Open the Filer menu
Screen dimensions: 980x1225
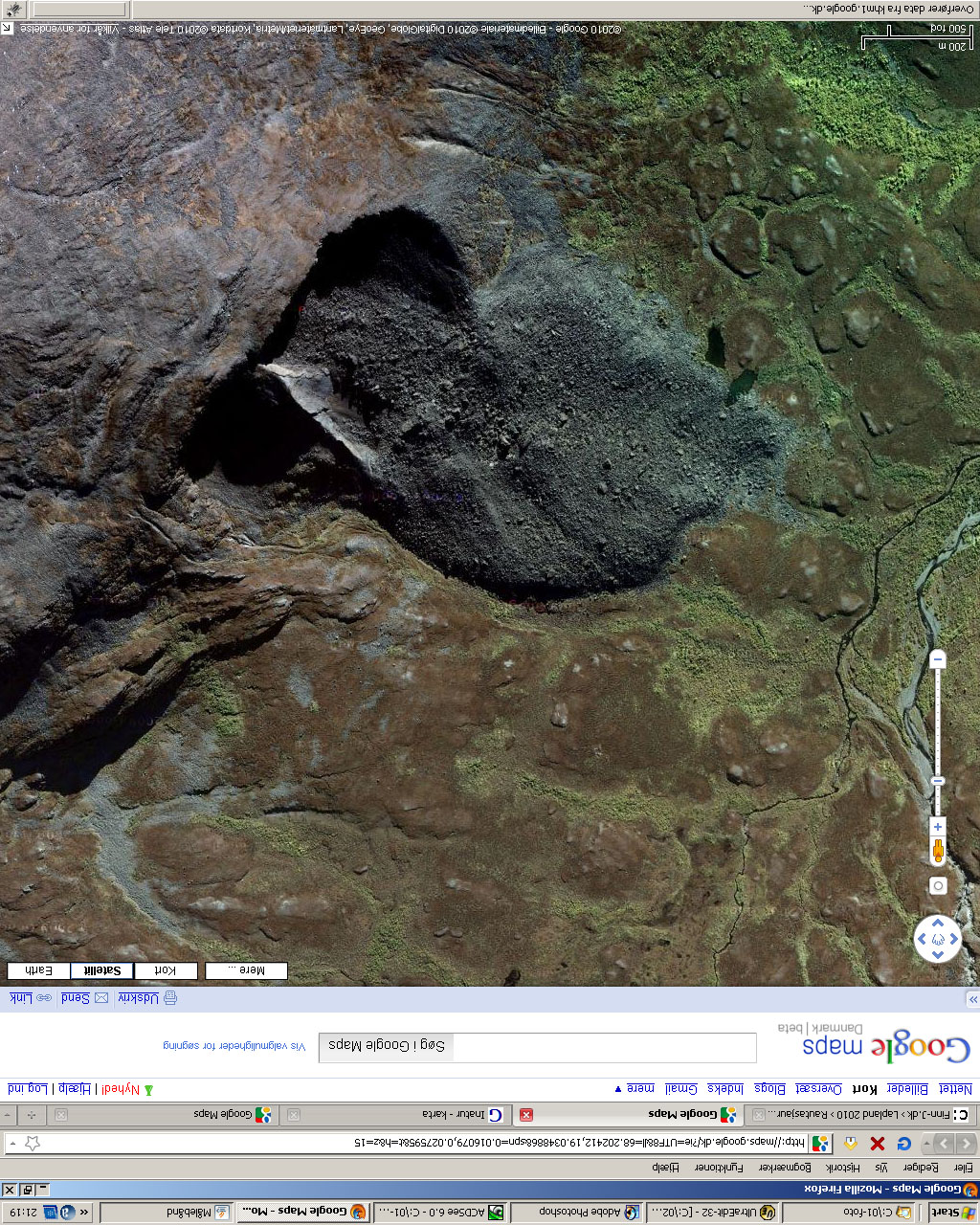click(962, 1168)
